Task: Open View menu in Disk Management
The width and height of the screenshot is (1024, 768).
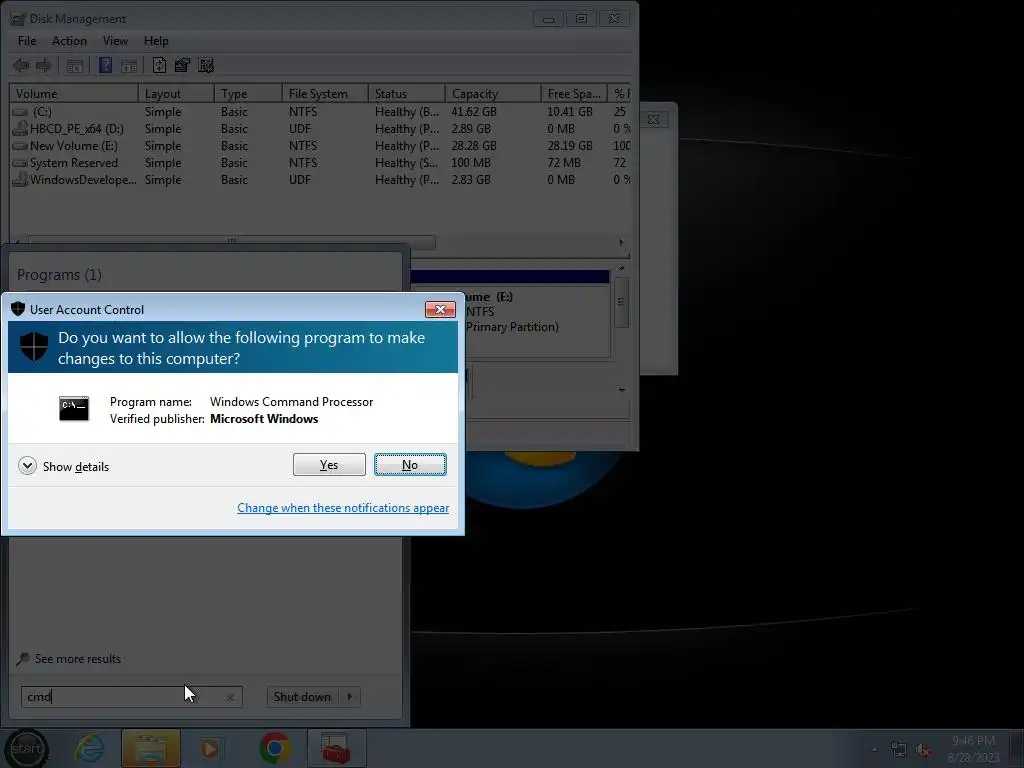Action: 115,40
